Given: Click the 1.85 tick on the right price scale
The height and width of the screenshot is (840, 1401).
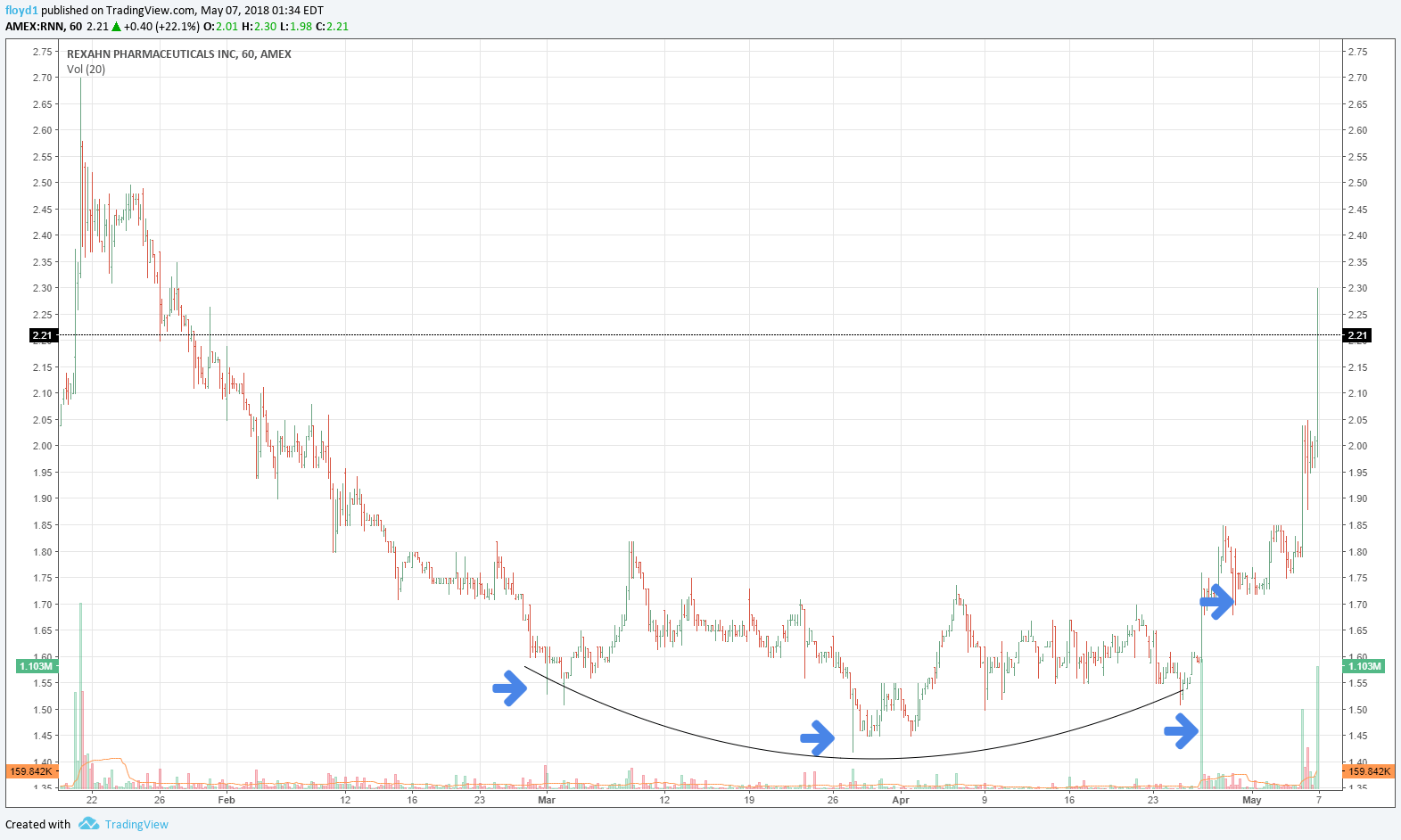Looking at the screenshot, I should tap(1357, 525).
